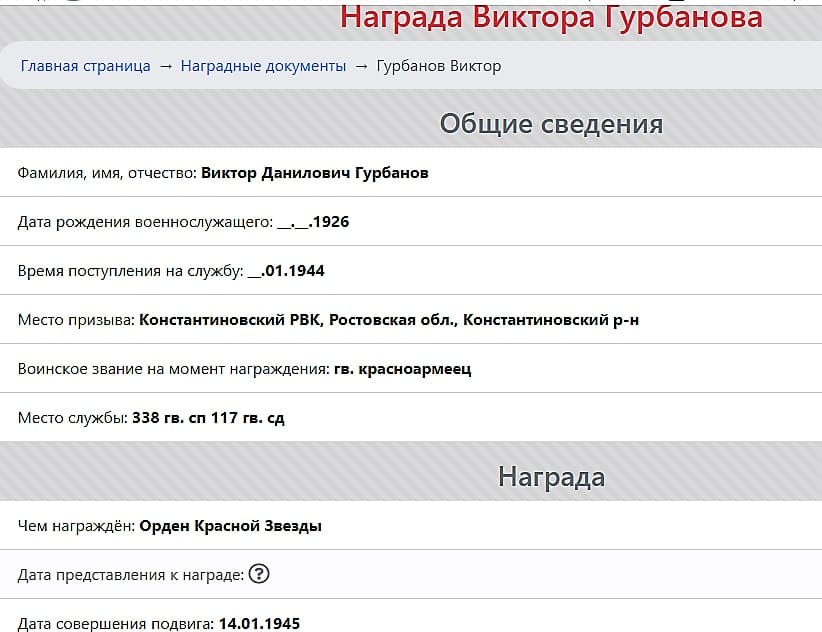The height and width of the screenshot is (632, 822).
Task: Select the unit 338 гв. сп 117 гв. сд
Action: [x=208, y=418]
